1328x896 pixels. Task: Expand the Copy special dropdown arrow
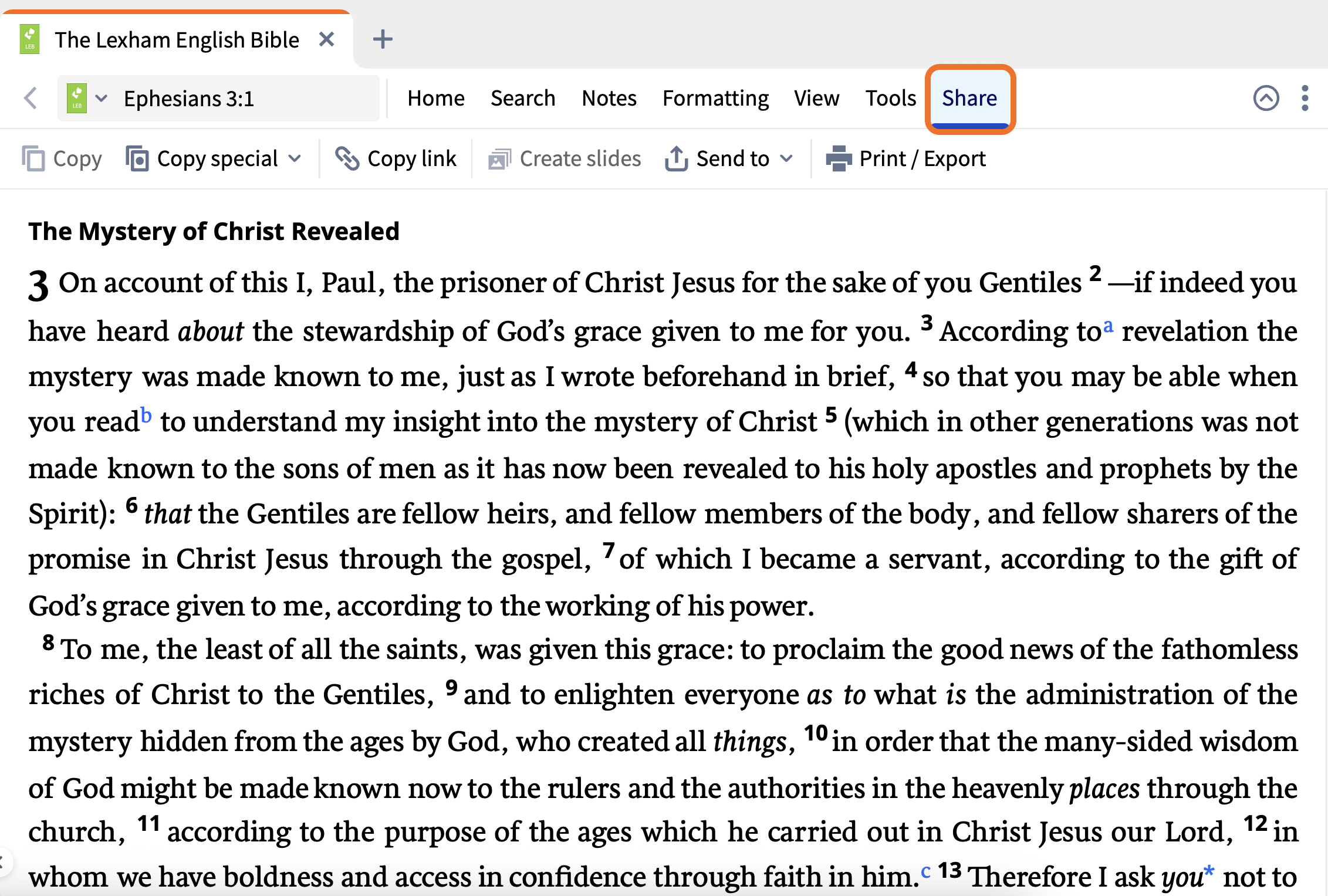click(x=295, y=158)
